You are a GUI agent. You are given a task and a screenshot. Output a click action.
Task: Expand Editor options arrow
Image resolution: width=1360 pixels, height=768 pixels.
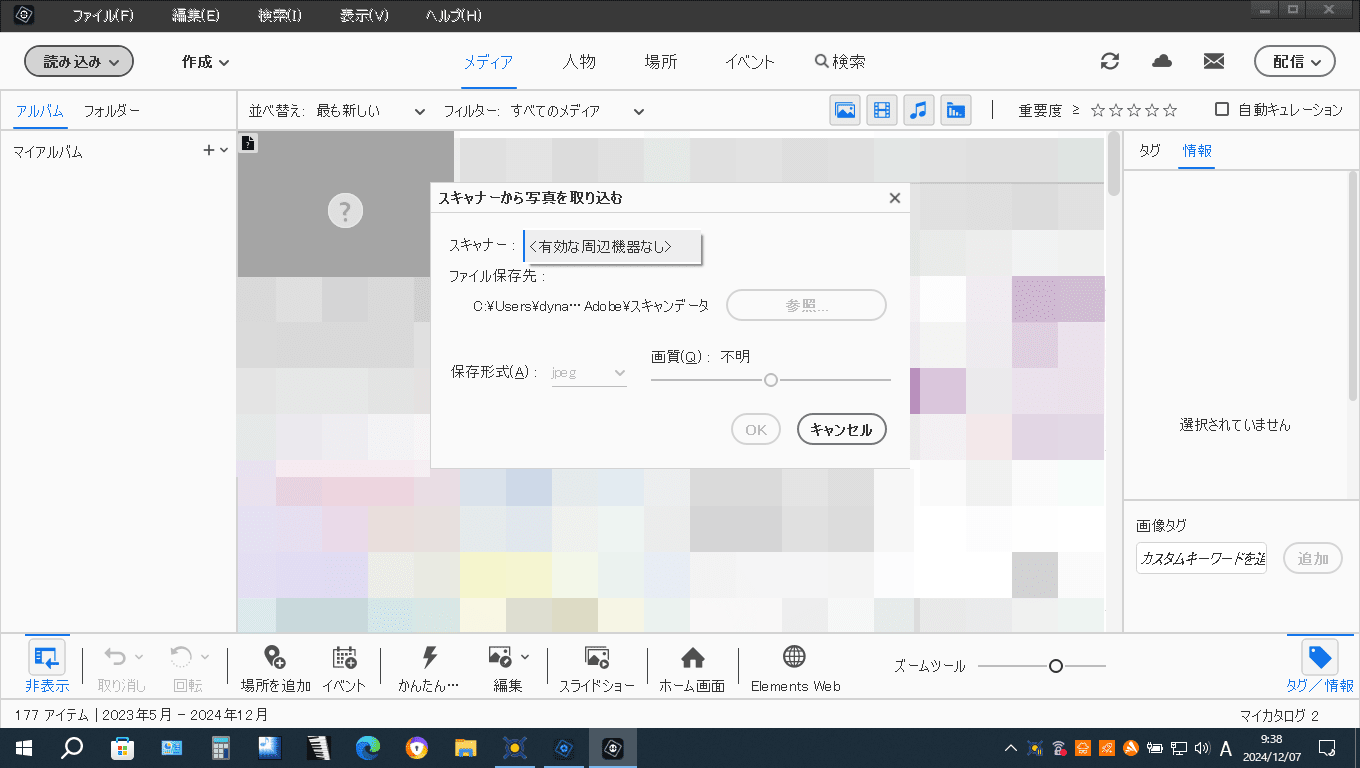tap(525, 657)
